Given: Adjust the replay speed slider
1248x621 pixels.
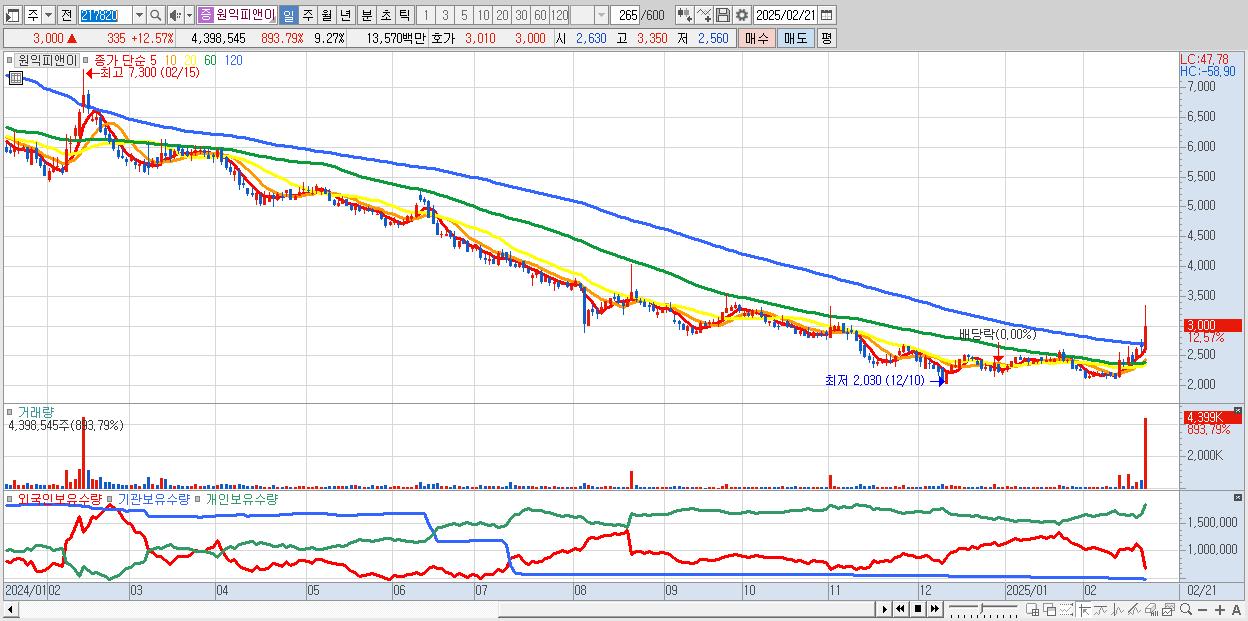Looking at the screenshot, I should [983, 609].
